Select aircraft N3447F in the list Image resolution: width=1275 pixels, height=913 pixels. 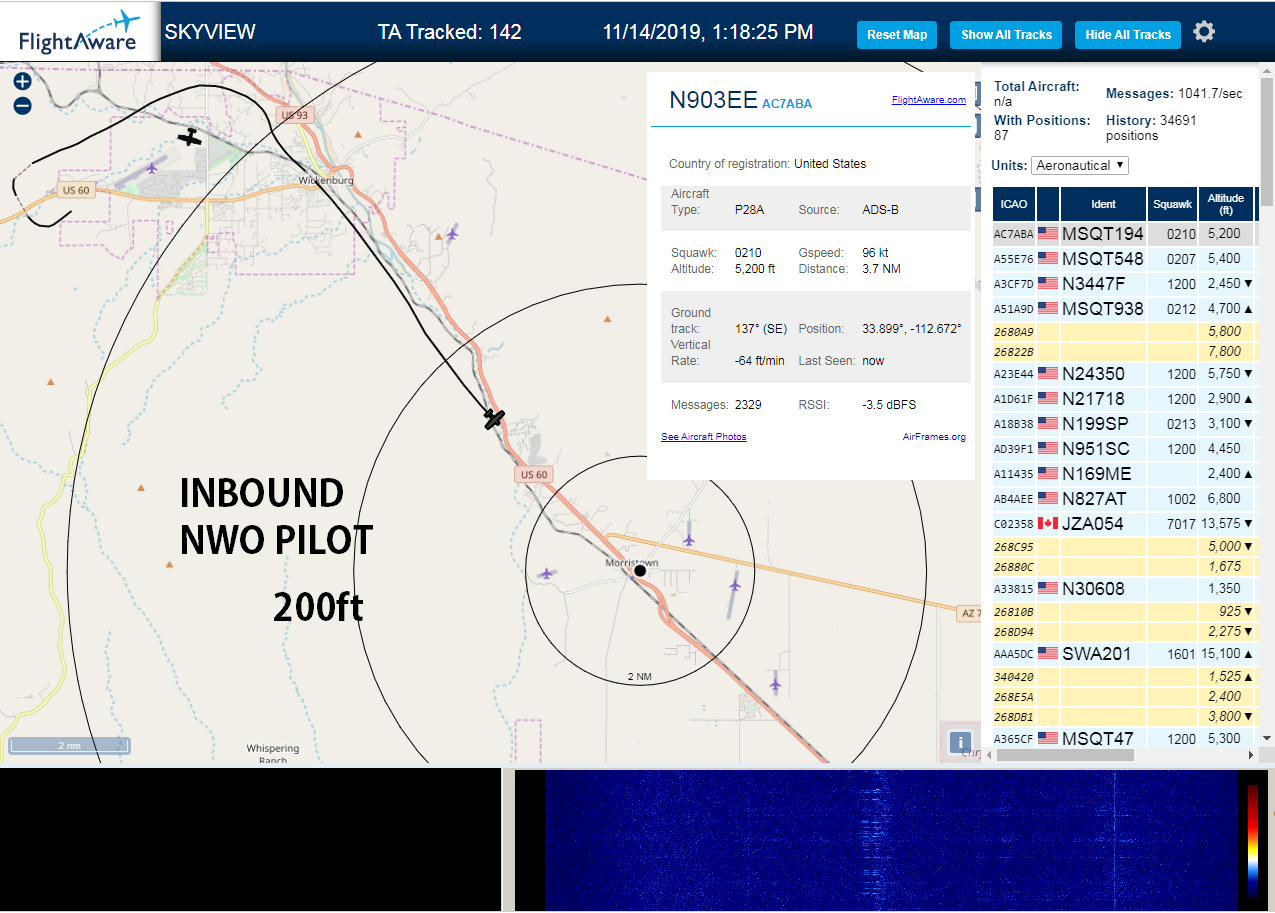[x=1123, y=283]
